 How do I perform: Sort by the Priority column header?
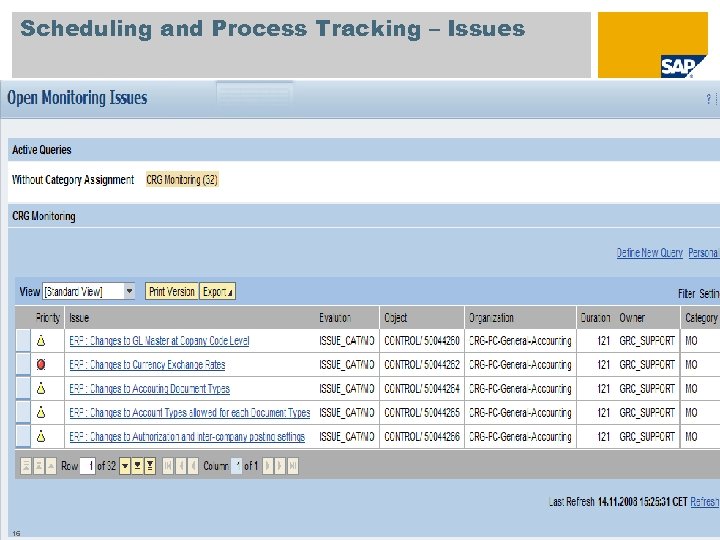coord(48,318)
